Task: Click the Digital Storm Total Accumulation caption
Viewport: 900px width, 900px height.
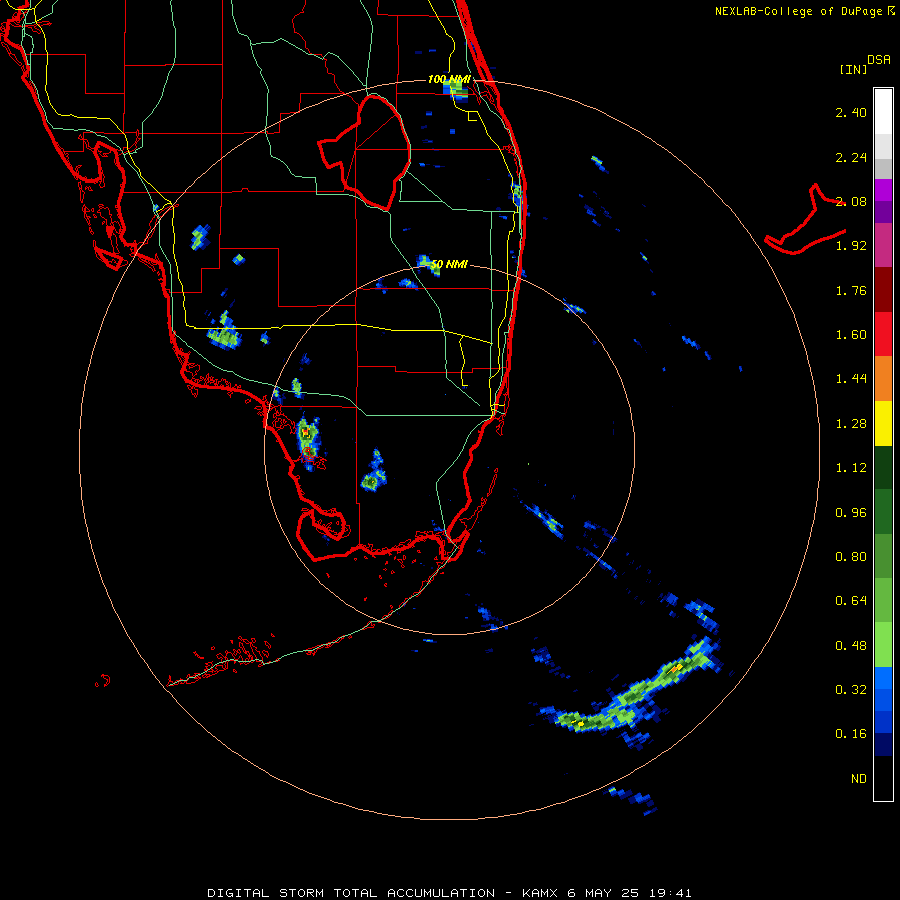Action: point(449,893)
